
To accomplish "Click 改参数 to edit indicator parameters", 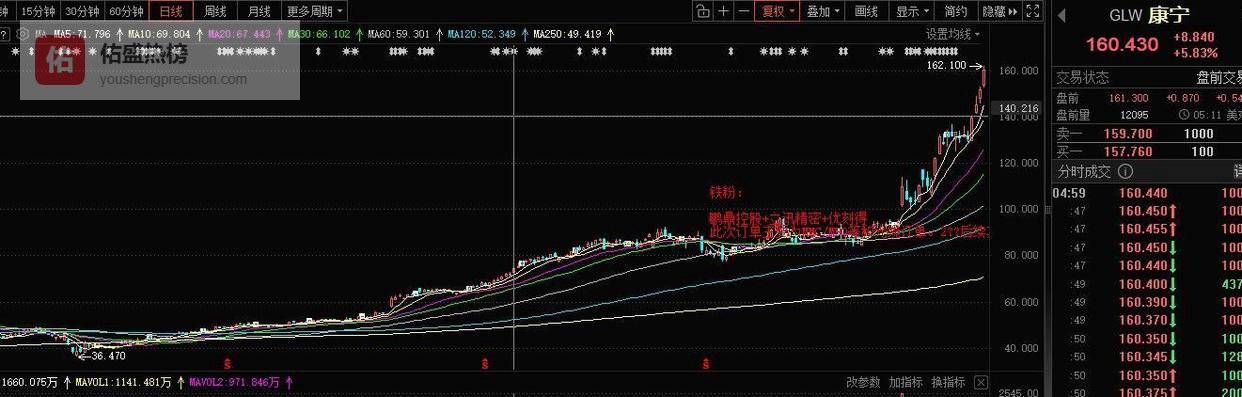I will click(864, 382).
